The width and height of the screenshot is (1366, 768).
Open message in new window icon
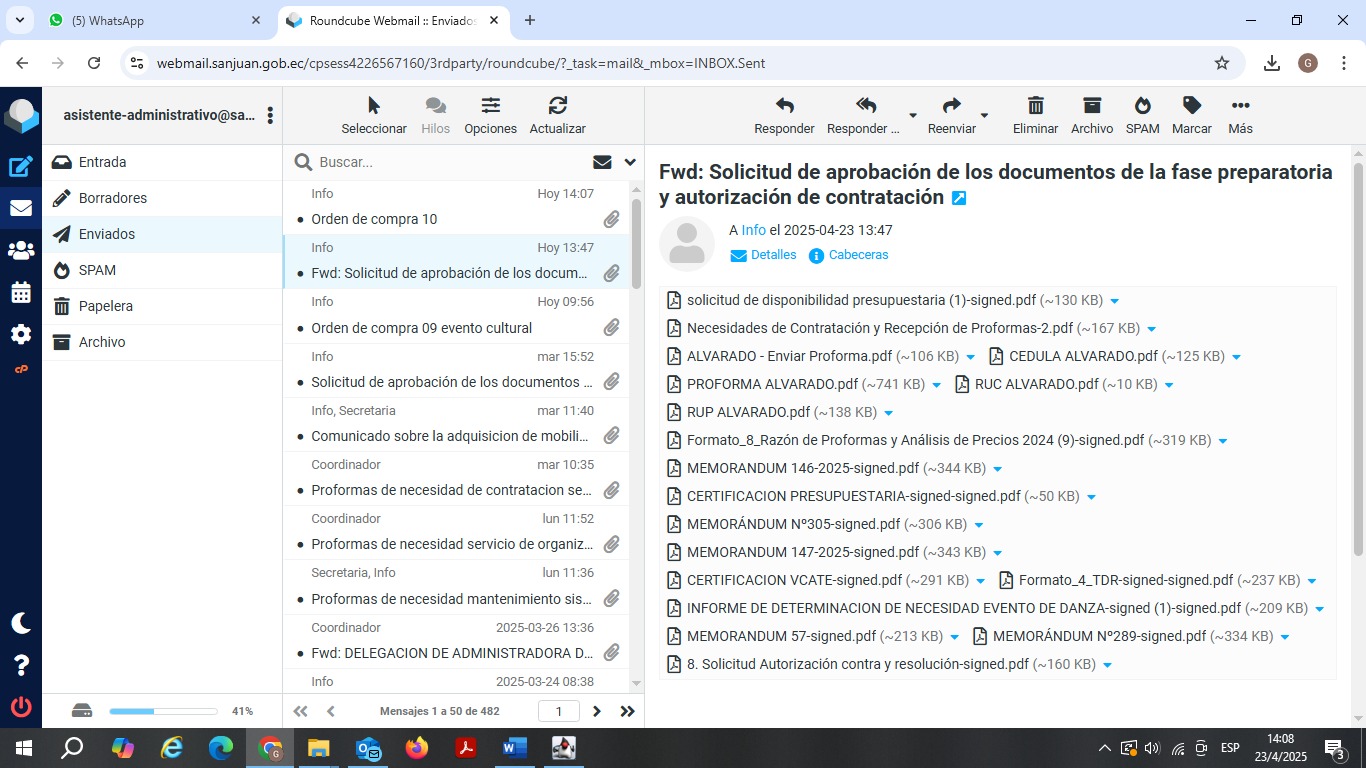click(x=959, y=198)
